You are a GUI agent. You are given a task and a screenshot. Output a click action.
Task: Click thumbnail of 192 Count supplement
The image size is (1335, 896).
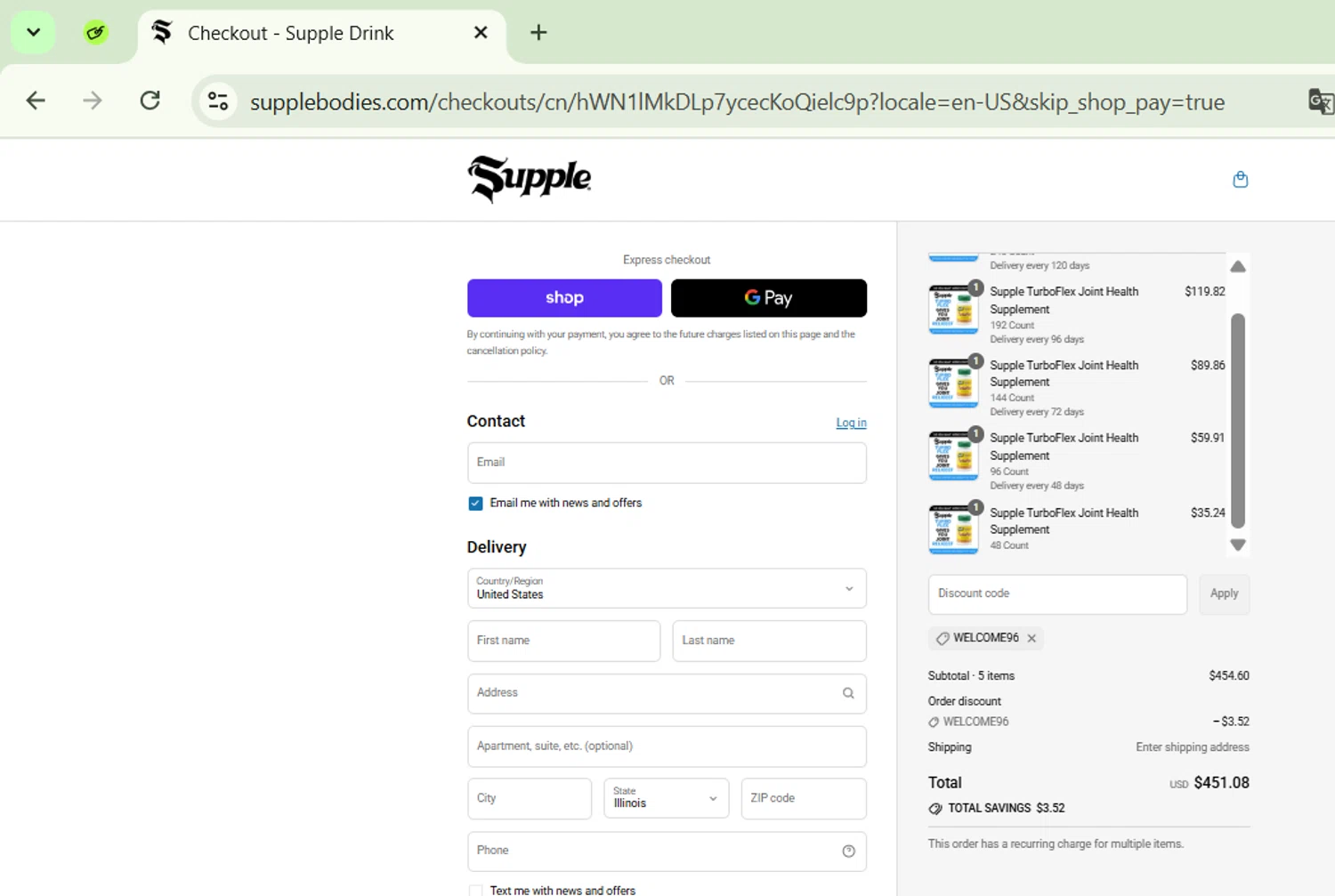[x=953, y=309]
